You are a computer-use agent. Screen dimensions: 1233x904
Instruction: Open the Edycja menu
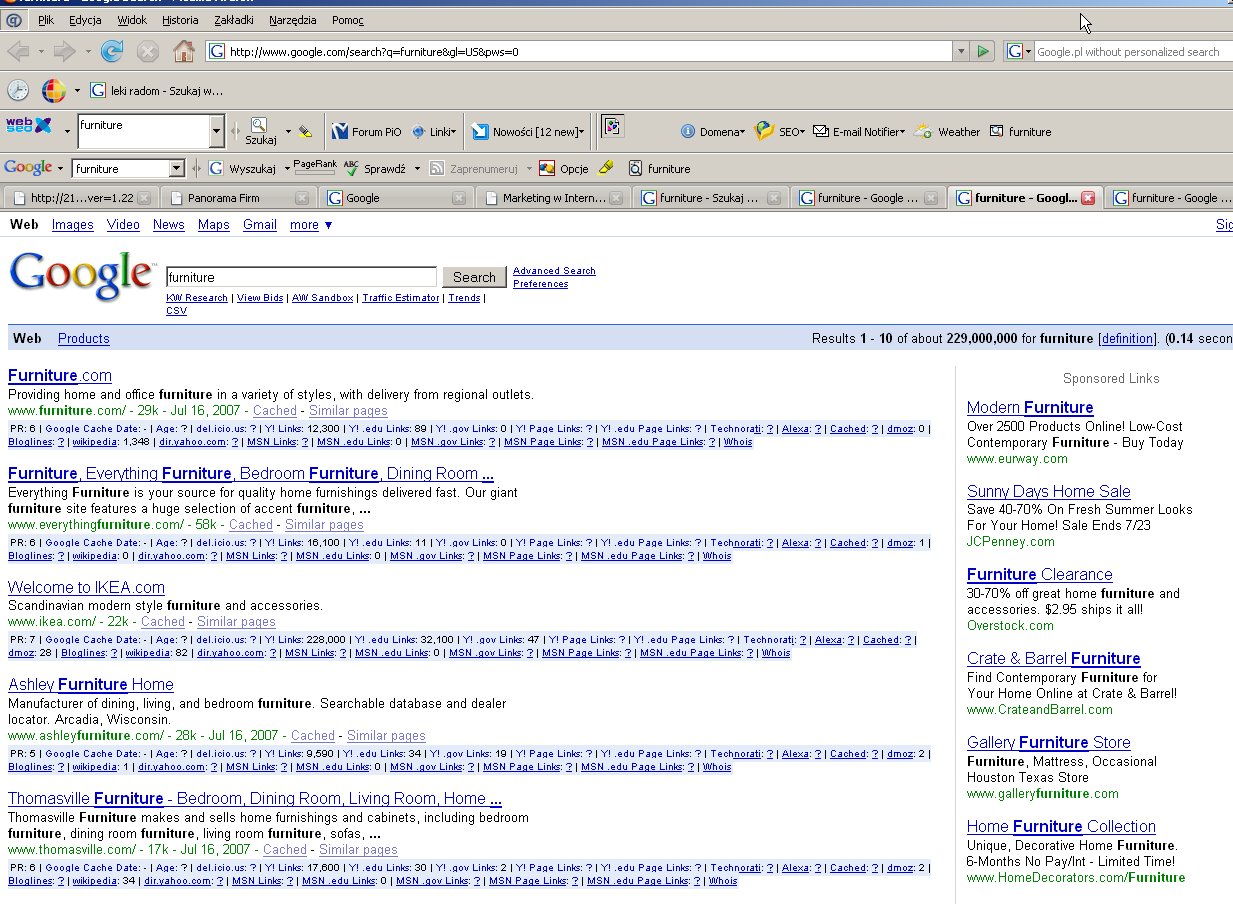pos(85,20)
